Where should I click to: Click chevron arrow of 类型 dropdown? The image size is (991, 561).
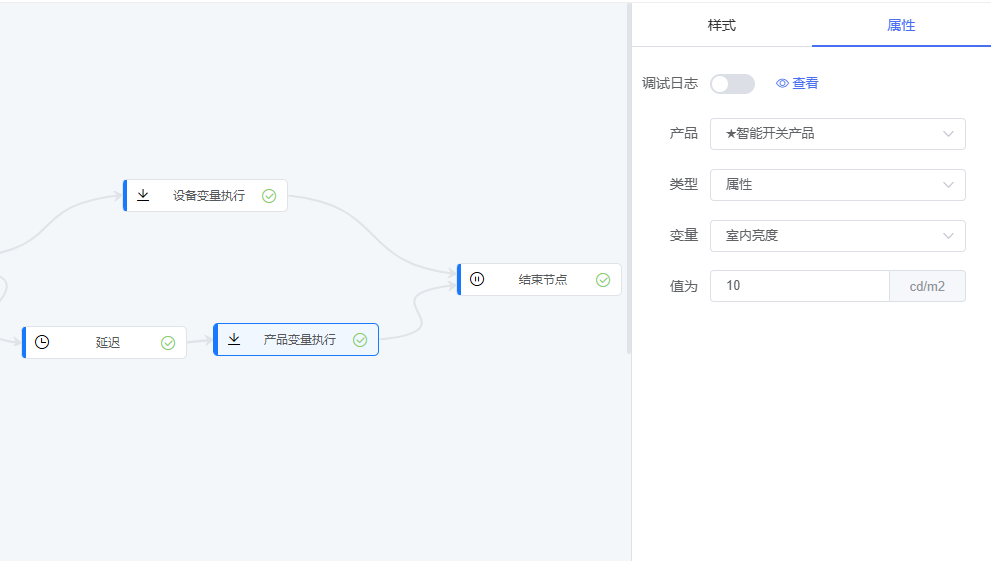point(948,185)
